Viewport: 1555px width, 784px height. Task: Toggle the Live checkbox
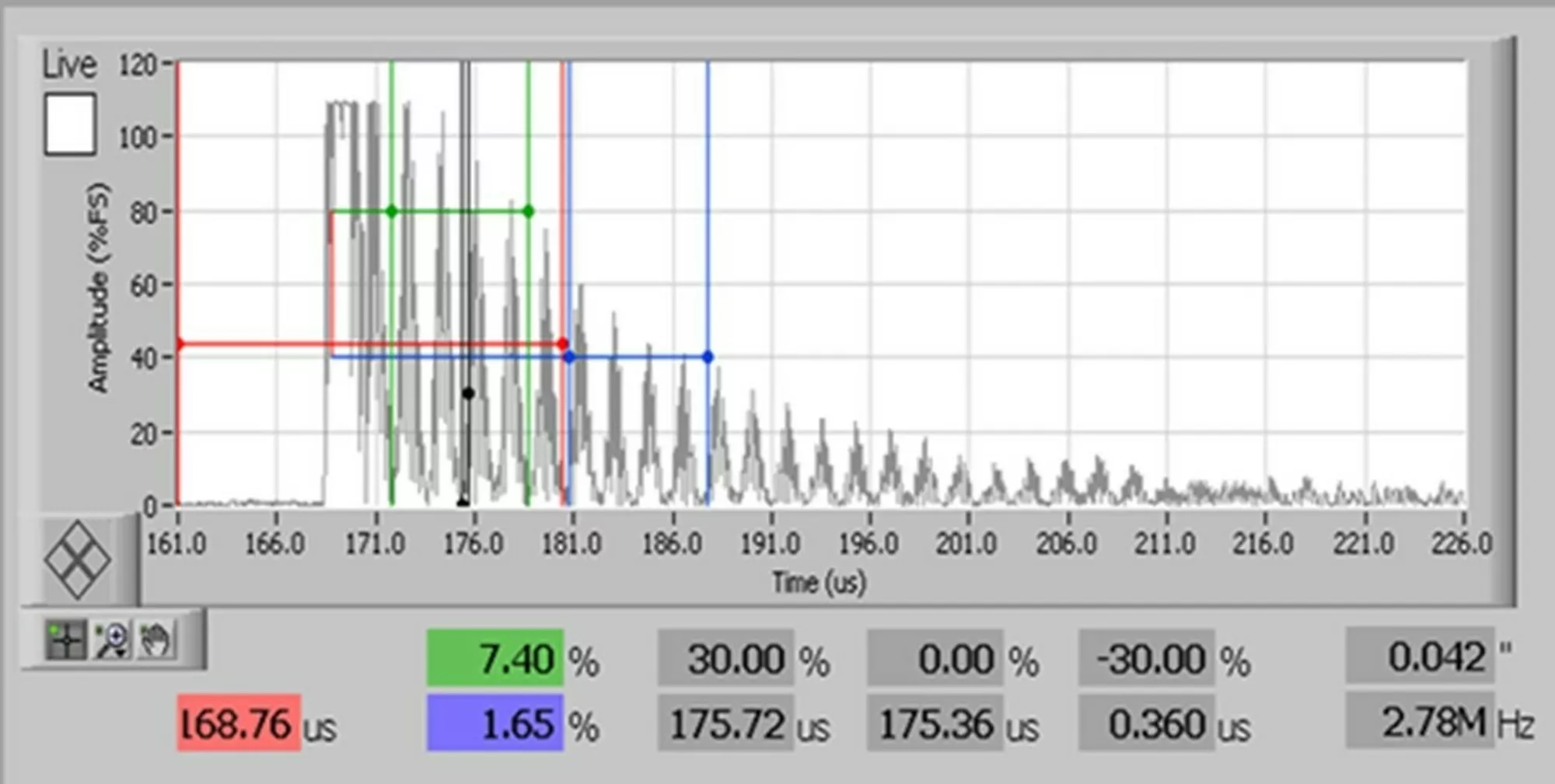pos(70,124)
